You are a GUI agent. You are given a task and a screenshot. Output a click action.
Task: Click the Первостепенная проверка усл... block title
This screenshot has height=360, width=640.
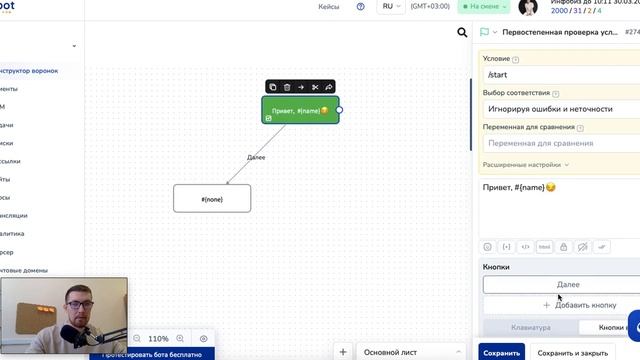pyautogui.click(x=560, y=32)
